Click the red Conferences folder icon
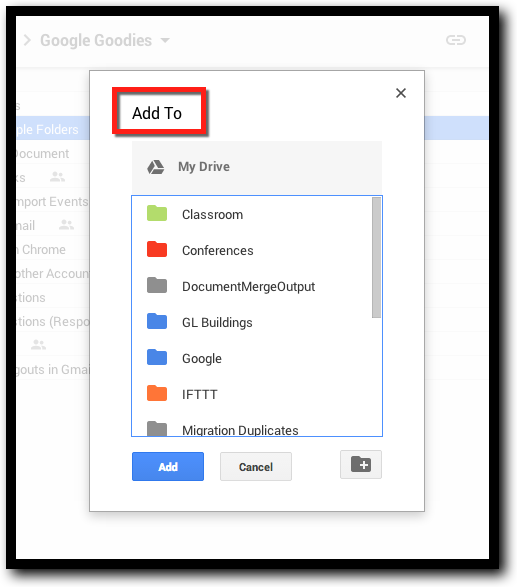Image resolution: width=517 pixels, height=587 pixels. (157, 249)
